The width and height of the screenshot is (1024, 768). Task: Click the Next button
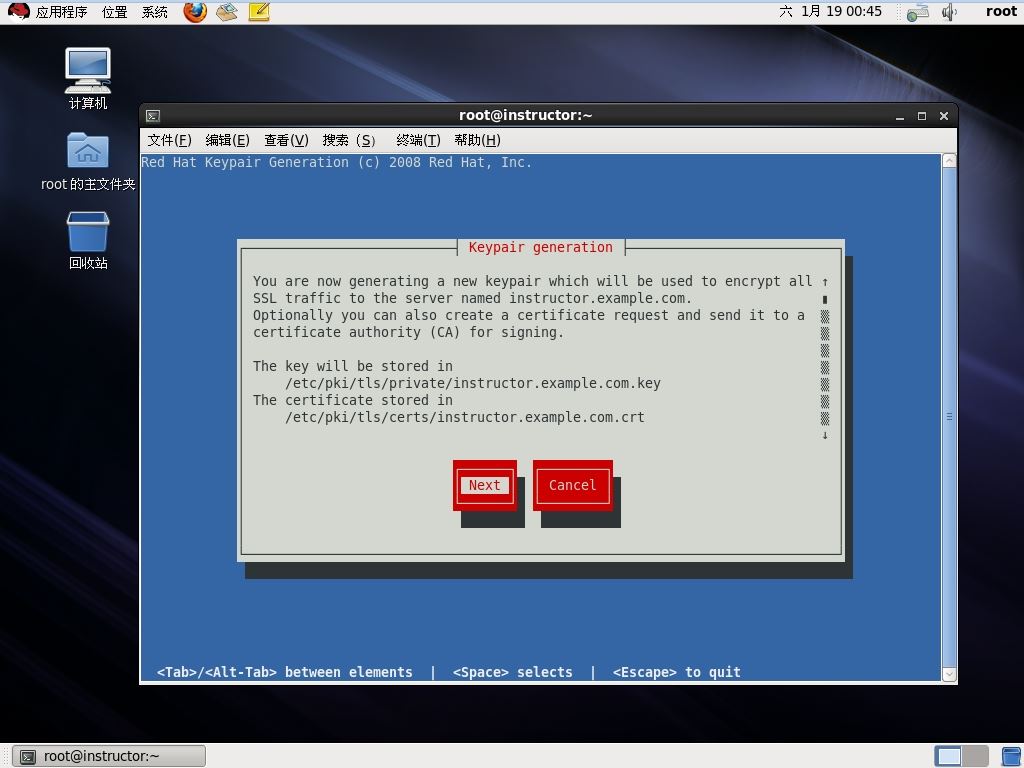(485, 485)
